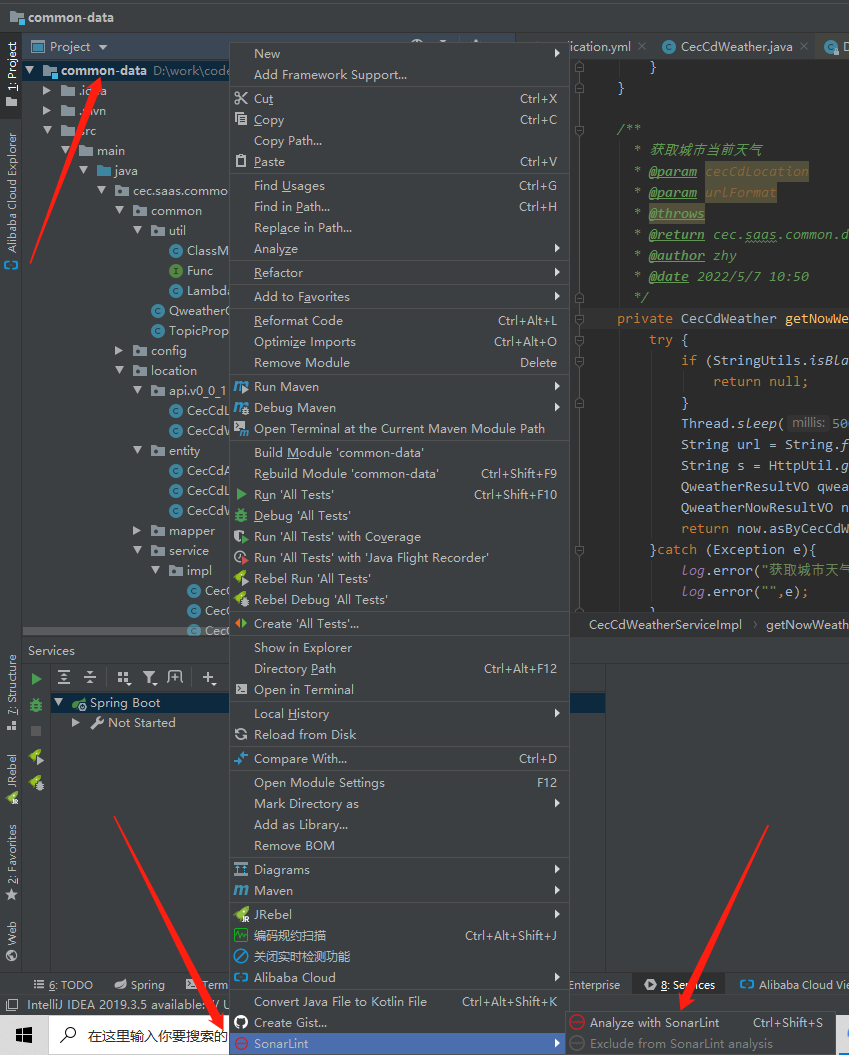This screenshot has width=849, height=1055.
Task: Click the Paste clipboard icon in the context menu
Action: (241, 161)
